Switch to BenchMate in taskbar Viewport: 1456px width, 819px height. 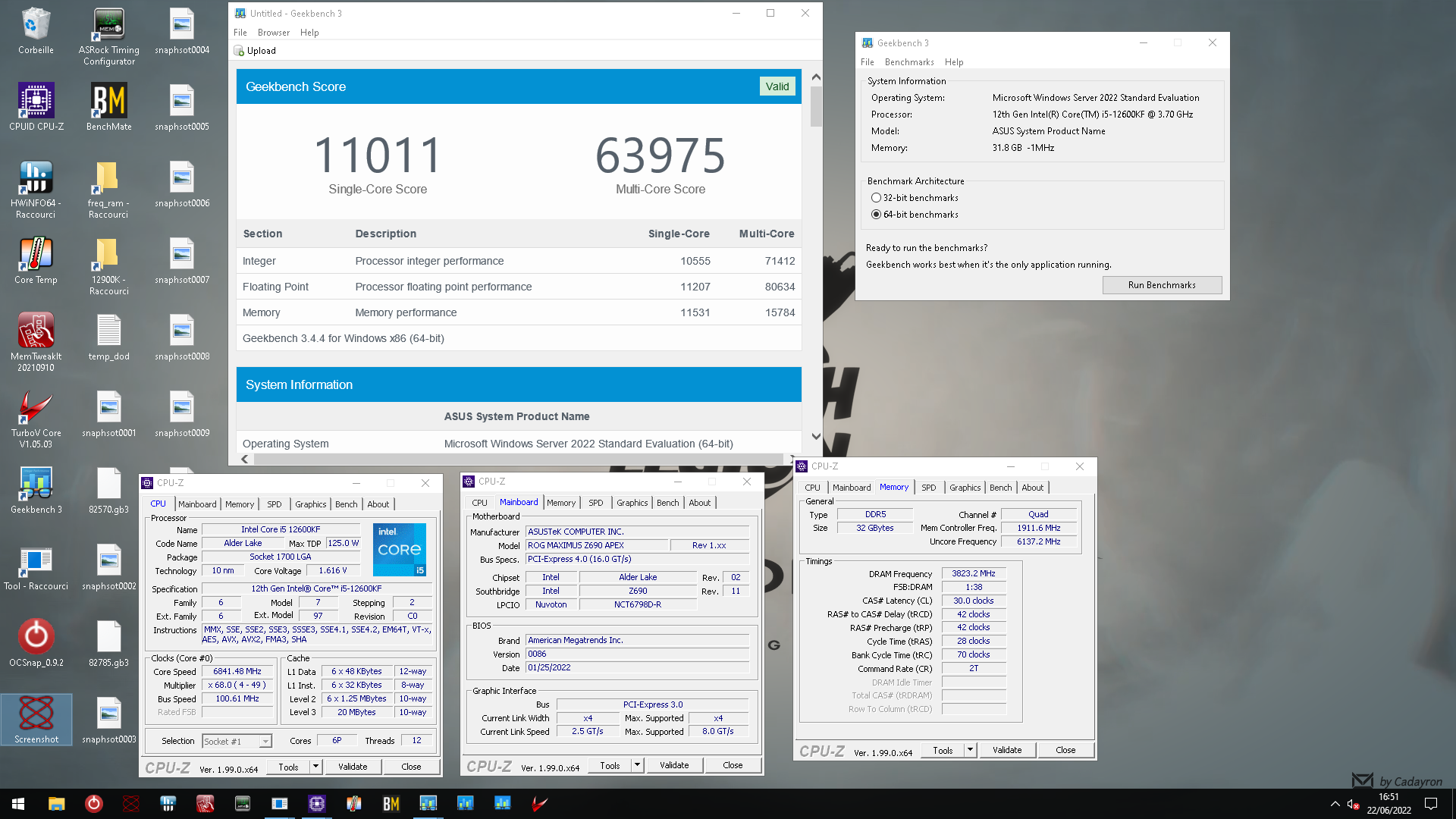click(x=391, y=804)
